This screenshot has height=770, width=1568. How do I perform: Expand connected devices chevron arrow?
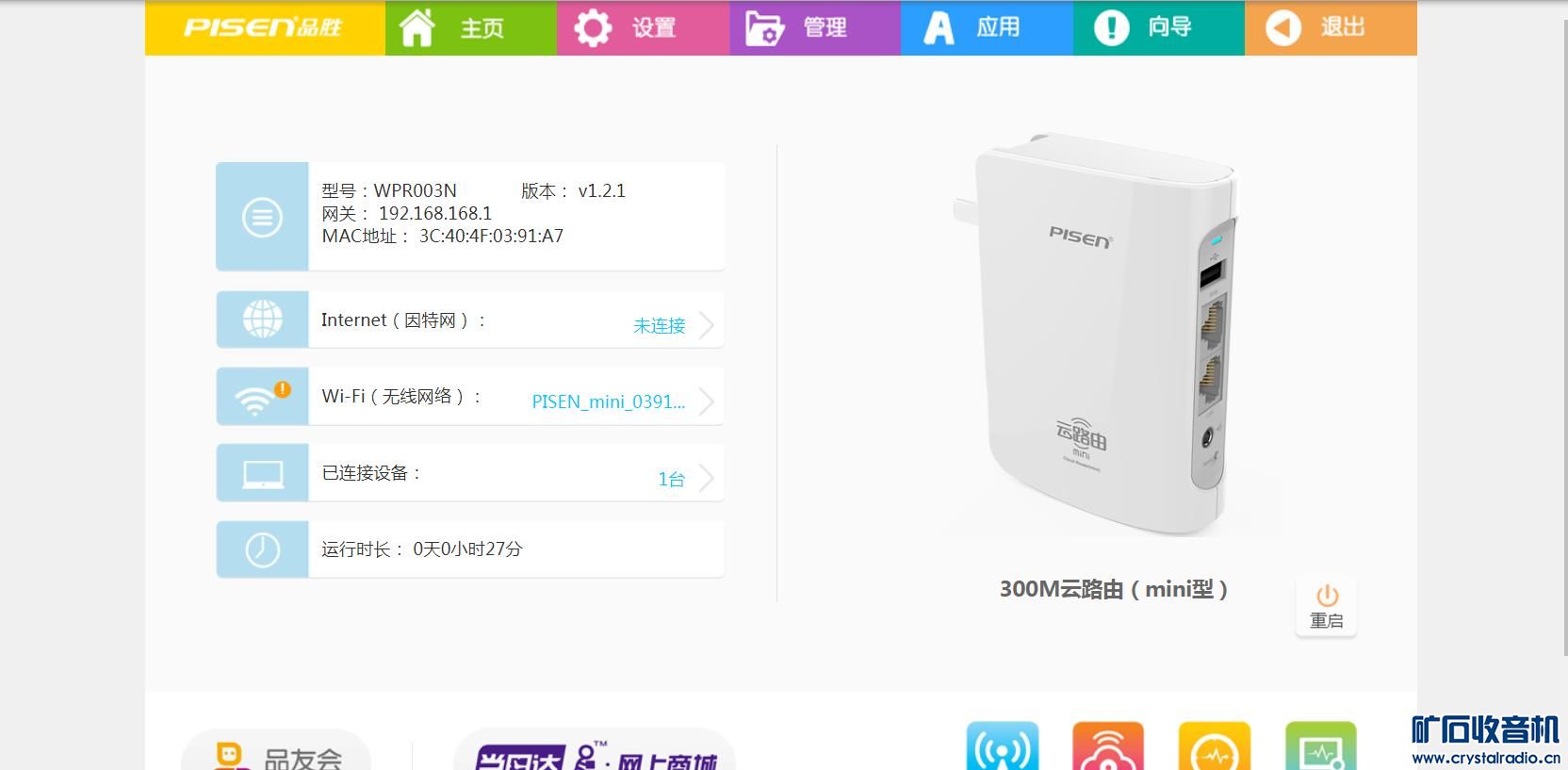click(x=707, y=478)
